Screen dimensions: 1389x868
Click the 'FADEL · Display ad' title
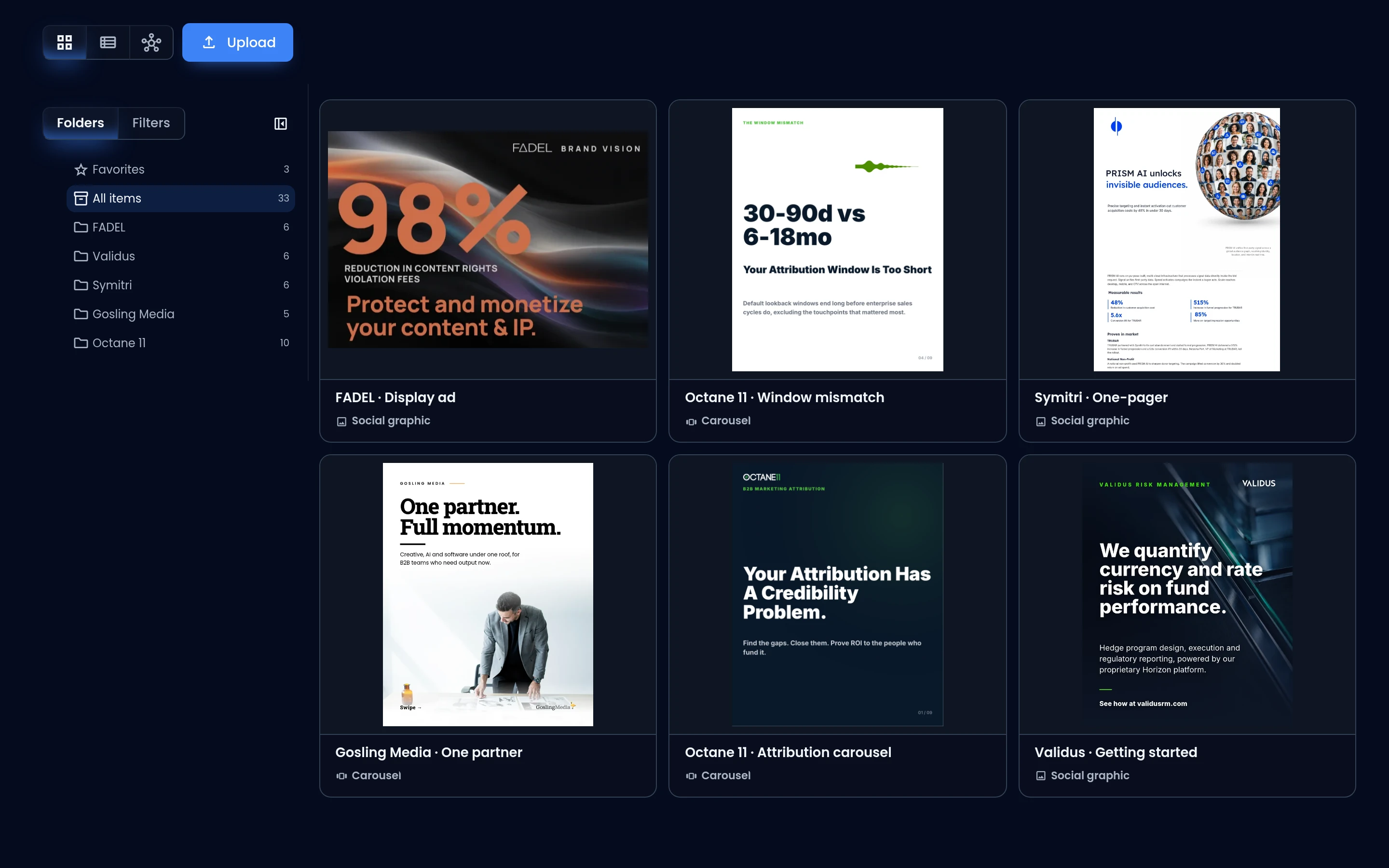tap(395, 397)
